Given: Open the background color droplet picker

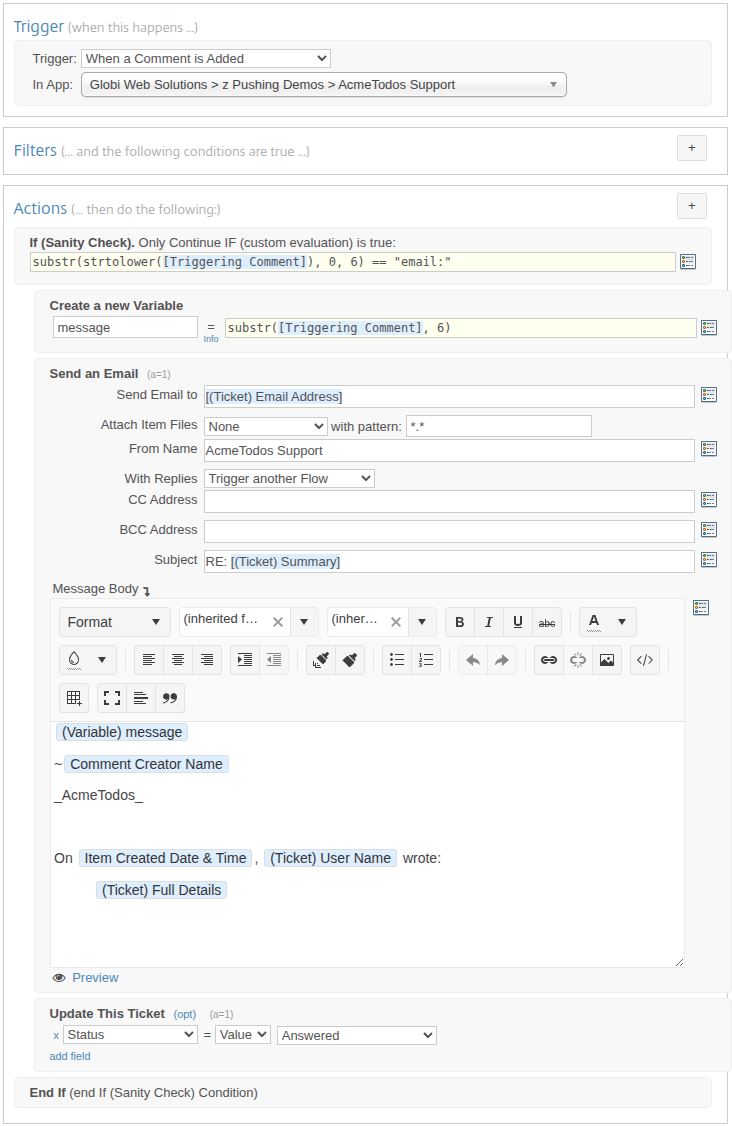Looking at the screenshot, I should [87, 660].
